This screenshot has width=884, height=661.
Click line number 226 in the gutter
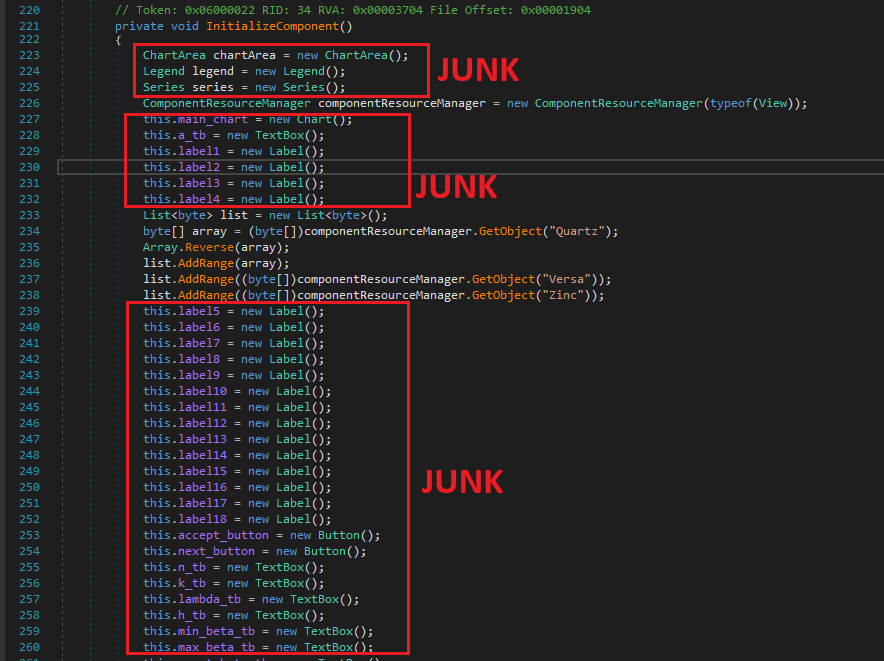pyautogui.click(x=29, y=103)
